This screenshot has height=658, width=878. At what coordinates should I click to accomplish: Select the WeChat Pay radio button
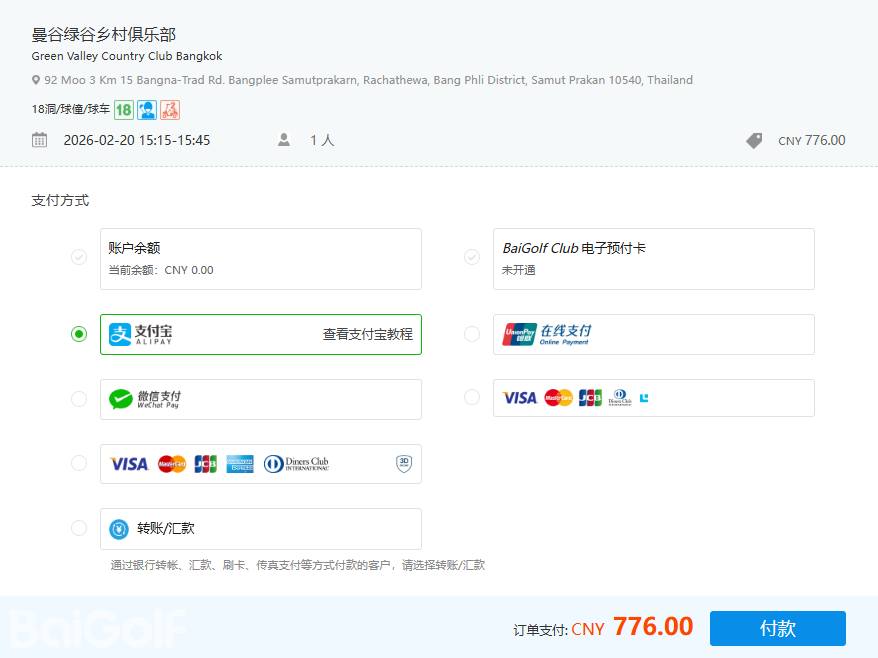tap(79, 399)
